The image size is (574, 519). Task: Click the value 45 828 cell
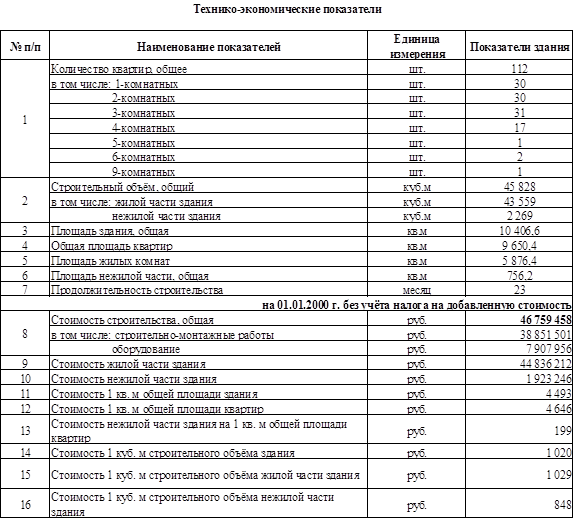pos(519,186)
